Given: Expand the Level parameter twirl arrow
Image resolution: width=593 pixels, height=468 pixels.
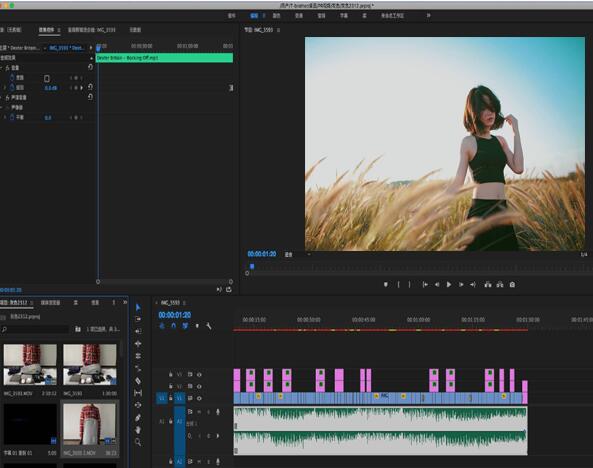Looking at the screenshot, I should tap(5, 87).
